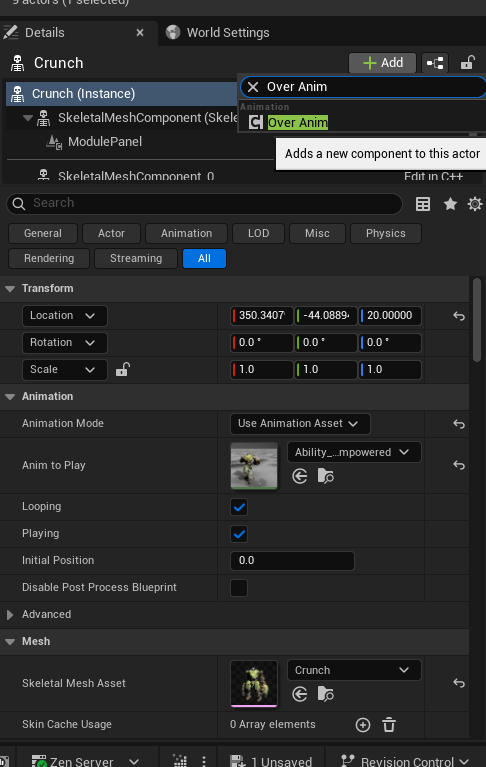
Task: Click the Anim to Play thumbnail
Action: [254, 465]
